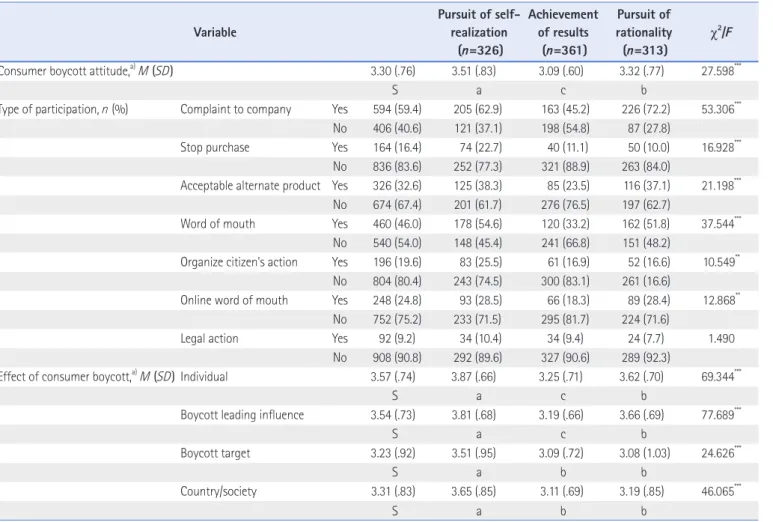Select the cell "92 (9.2)"

(397, 339)
